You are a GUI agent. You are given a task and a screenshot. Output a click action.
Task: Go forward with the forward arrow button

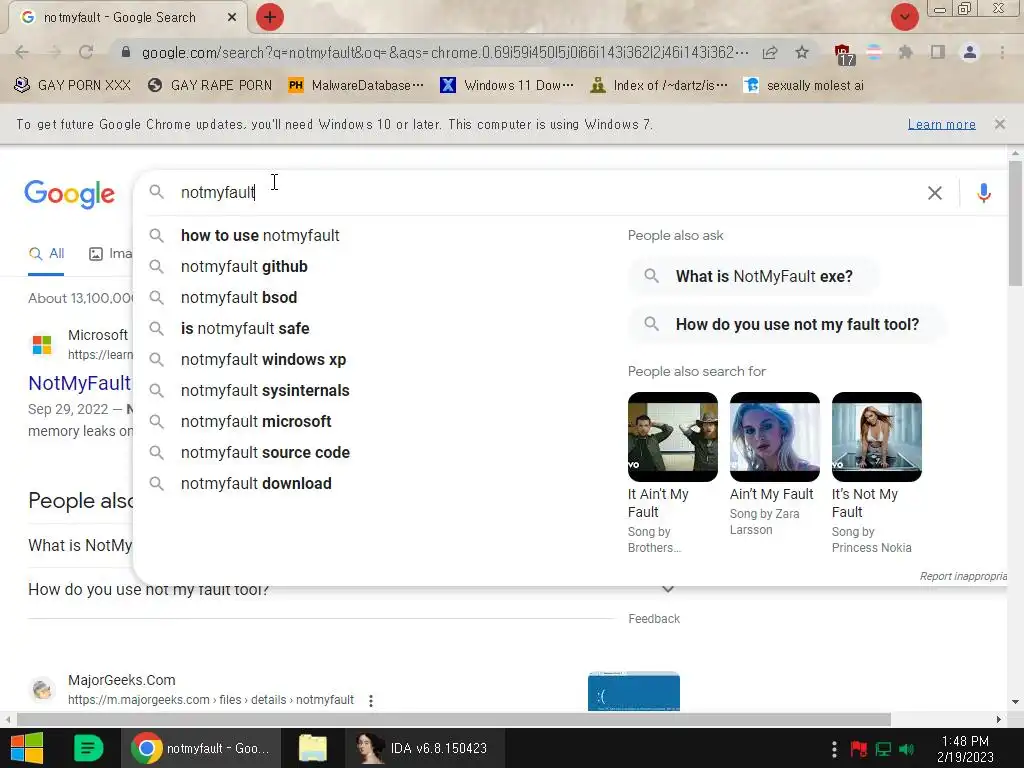[54, 52]
